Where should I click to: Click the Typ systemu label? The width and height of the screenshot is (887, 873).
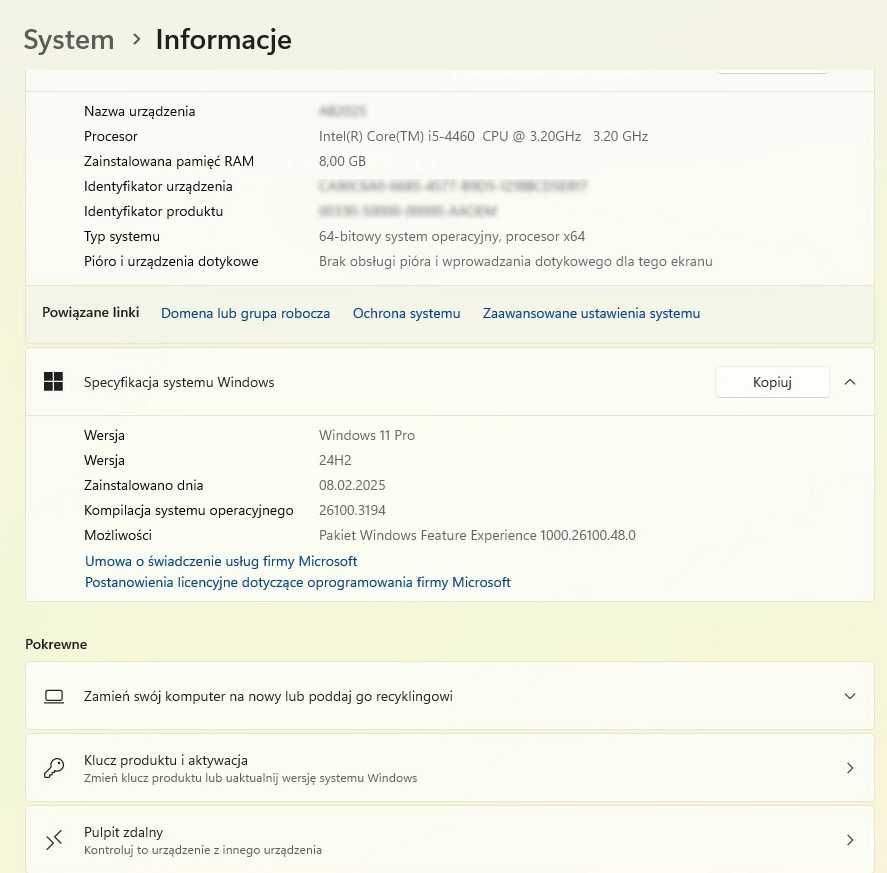122,236
